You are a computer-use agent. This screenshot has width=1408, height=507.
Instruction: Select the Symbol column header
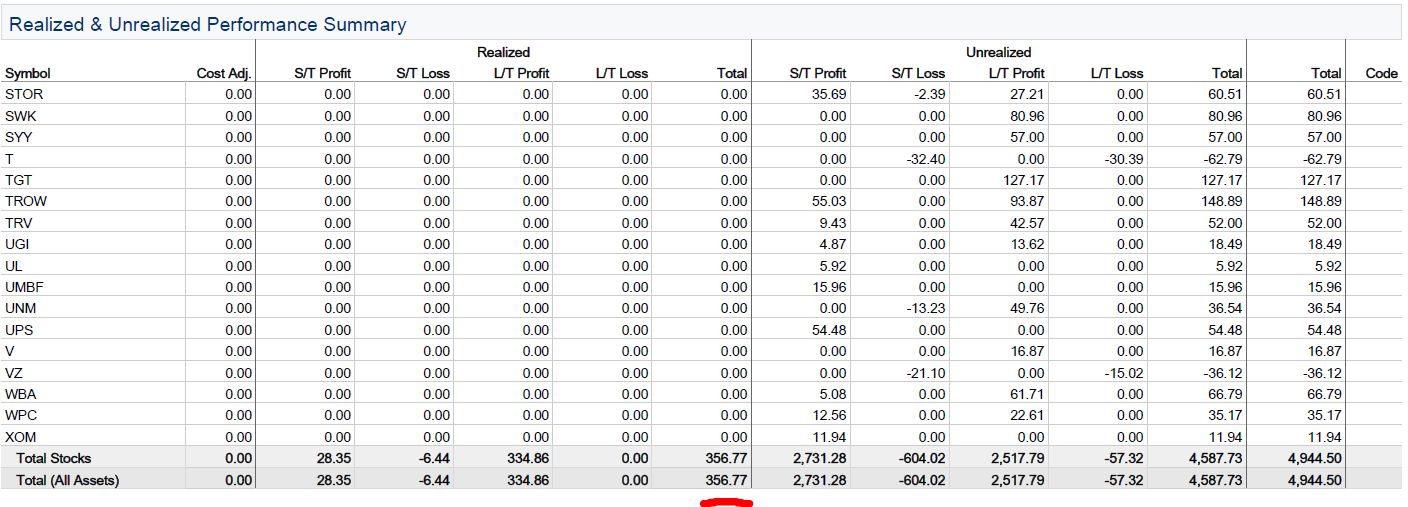(28, 73)
